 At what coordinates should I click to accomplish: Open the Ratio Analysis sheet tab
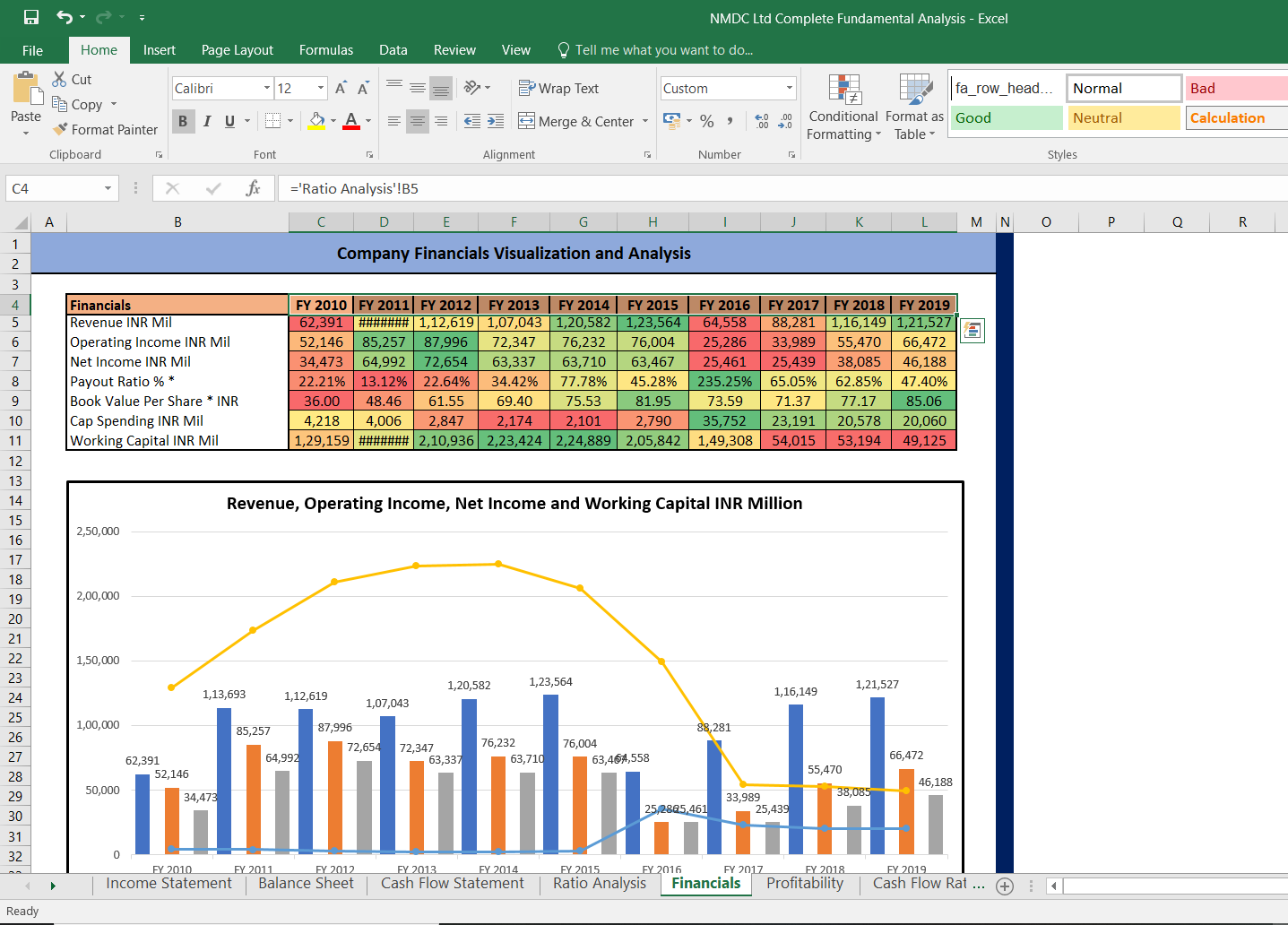point(600,884)
